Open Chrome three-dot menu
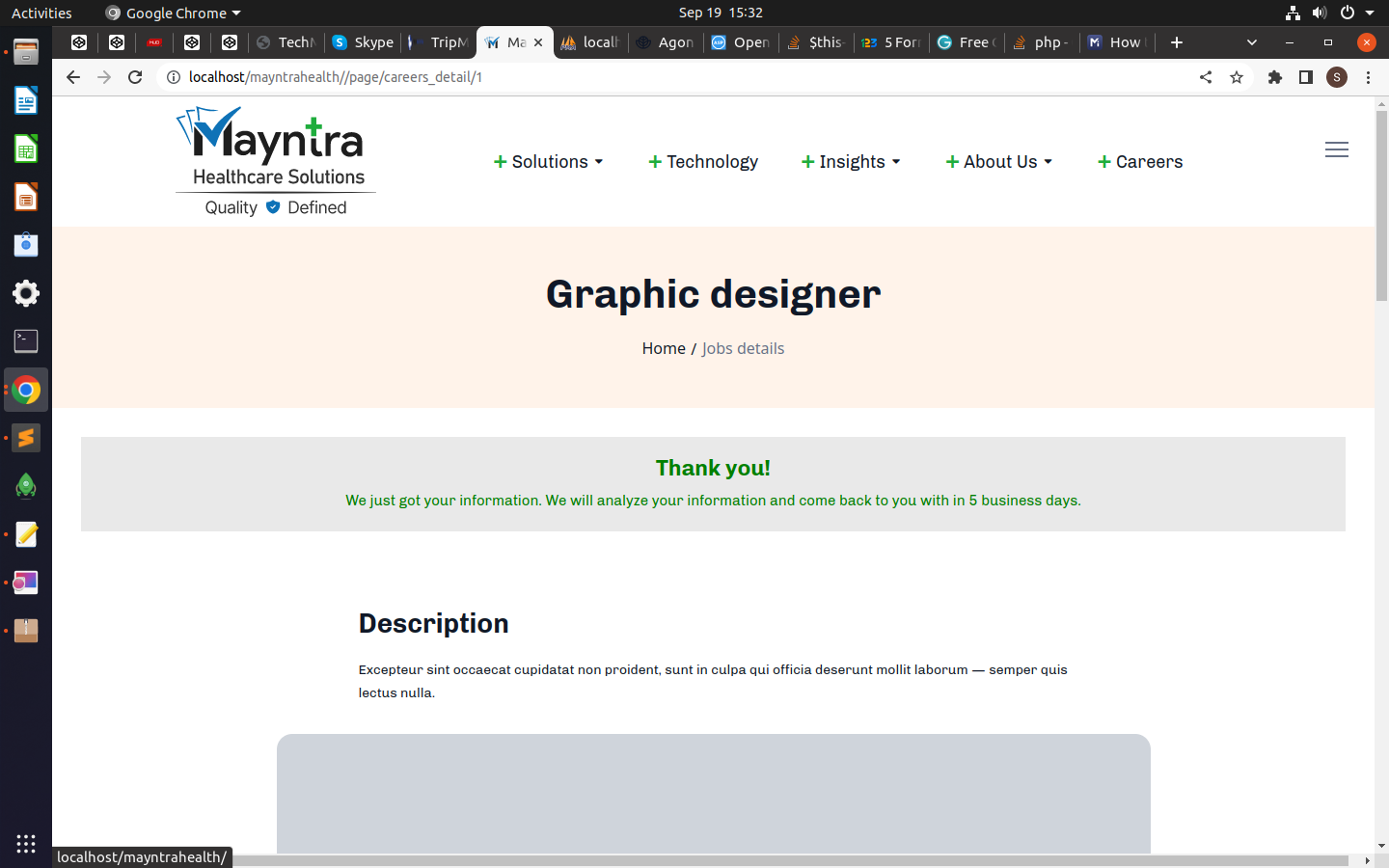 pyautogui.click(x=1368, y=77)
